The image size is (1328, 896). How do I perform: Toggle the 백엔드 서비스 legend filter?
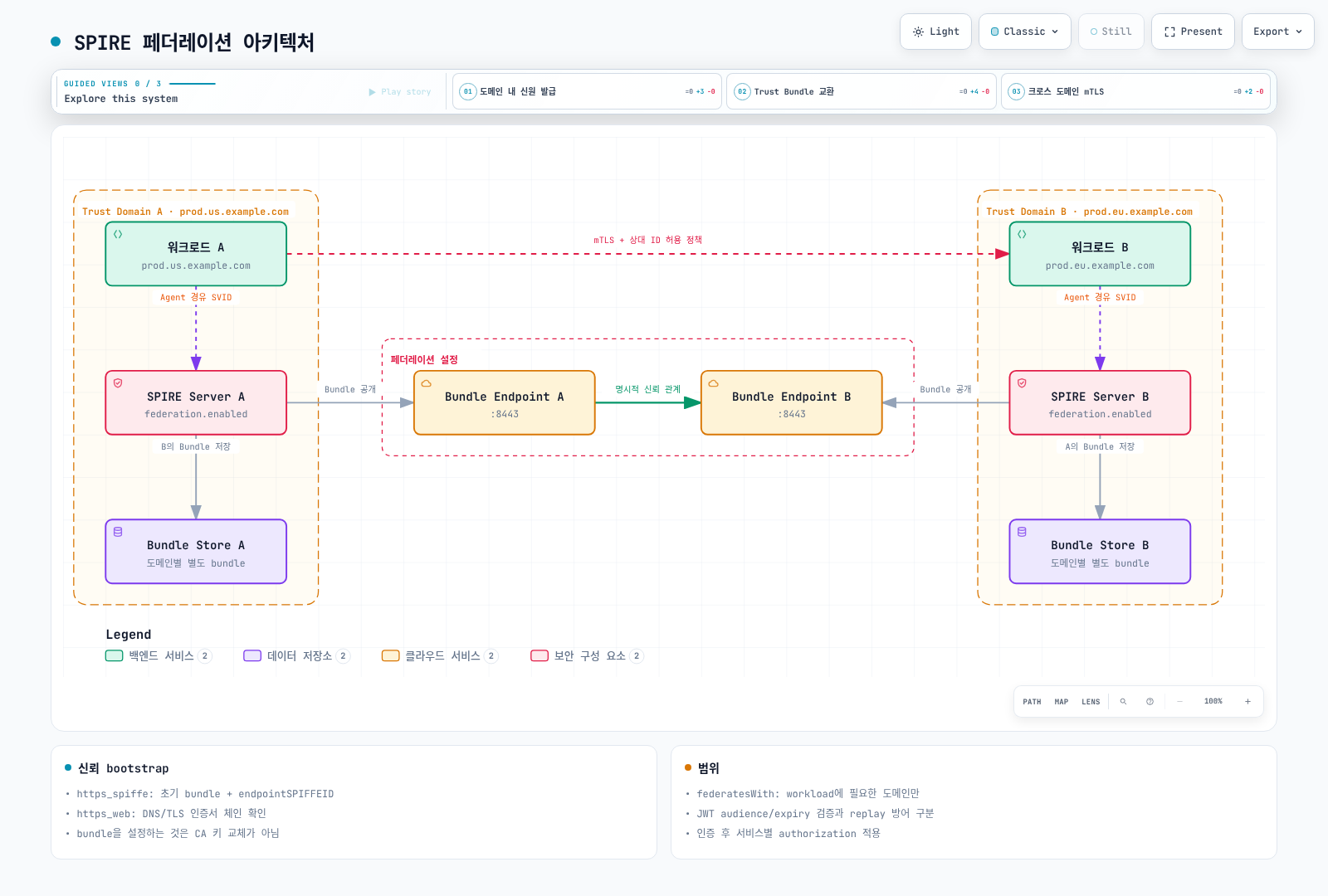pos(159,655)
